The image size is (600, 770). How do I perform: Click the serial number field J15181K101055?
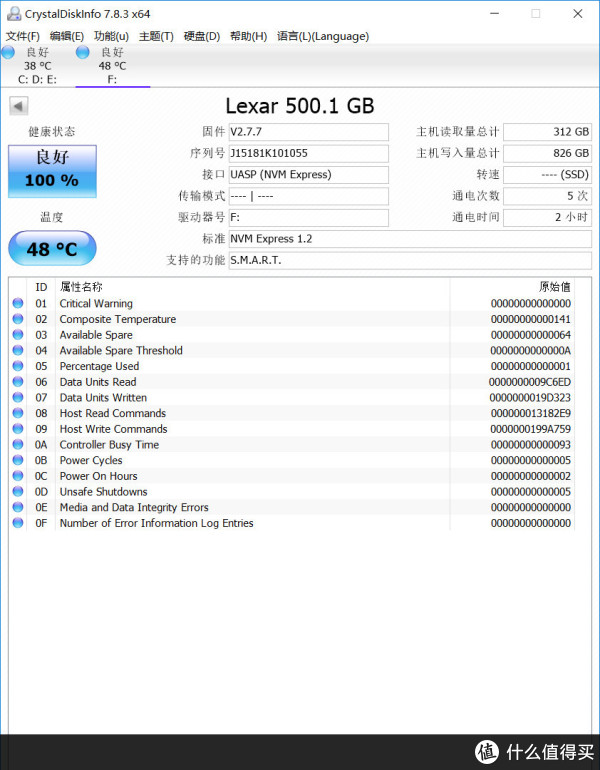308,153
